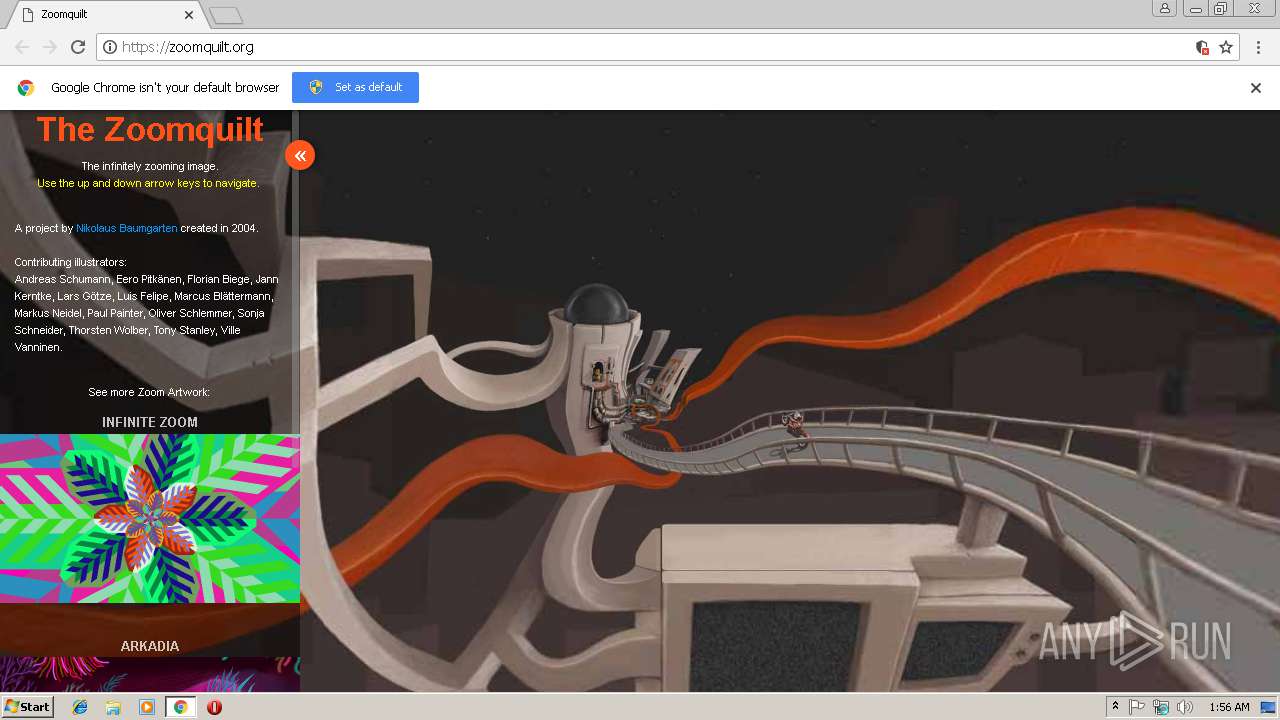
Task: Click the clock showing 1:56 AM
Action: click(1229, 707)
